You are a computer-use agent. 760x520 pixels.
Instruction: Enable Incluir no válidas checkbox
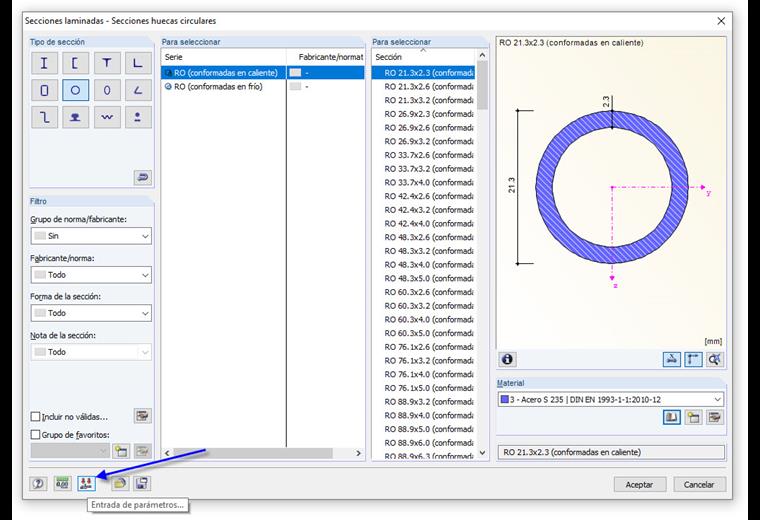point(35,417)
